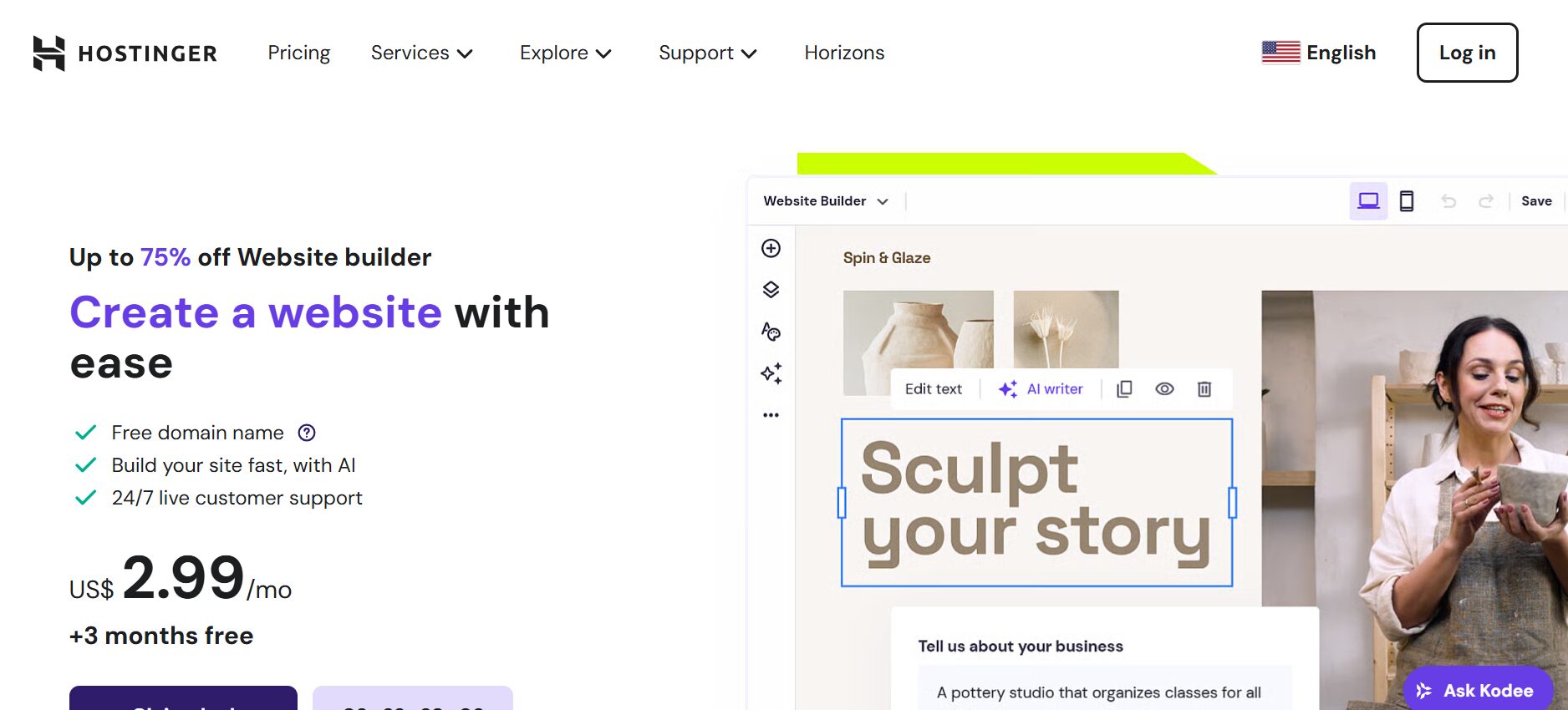
Task: Open the text and colors styling icon
Action: tap(771, 332)
